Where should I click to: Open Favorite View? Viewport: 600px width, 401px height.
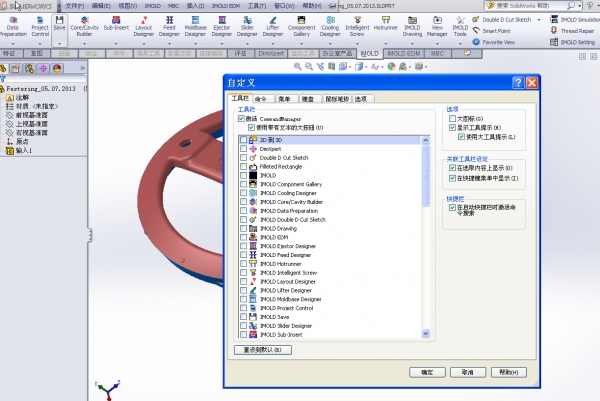(x=494, y=42)
